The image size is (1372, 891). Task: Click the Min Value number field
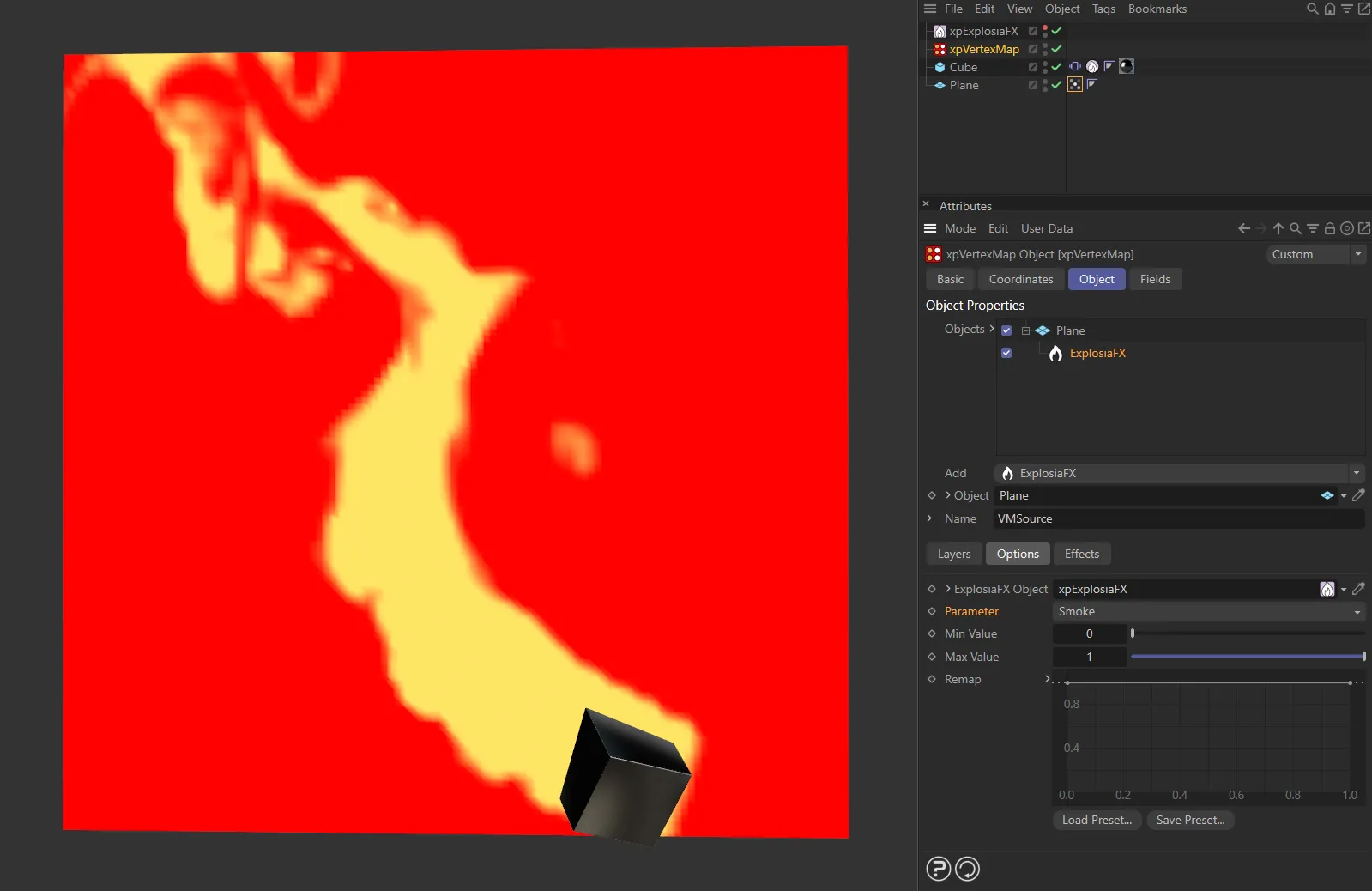tap(1090, 633)
